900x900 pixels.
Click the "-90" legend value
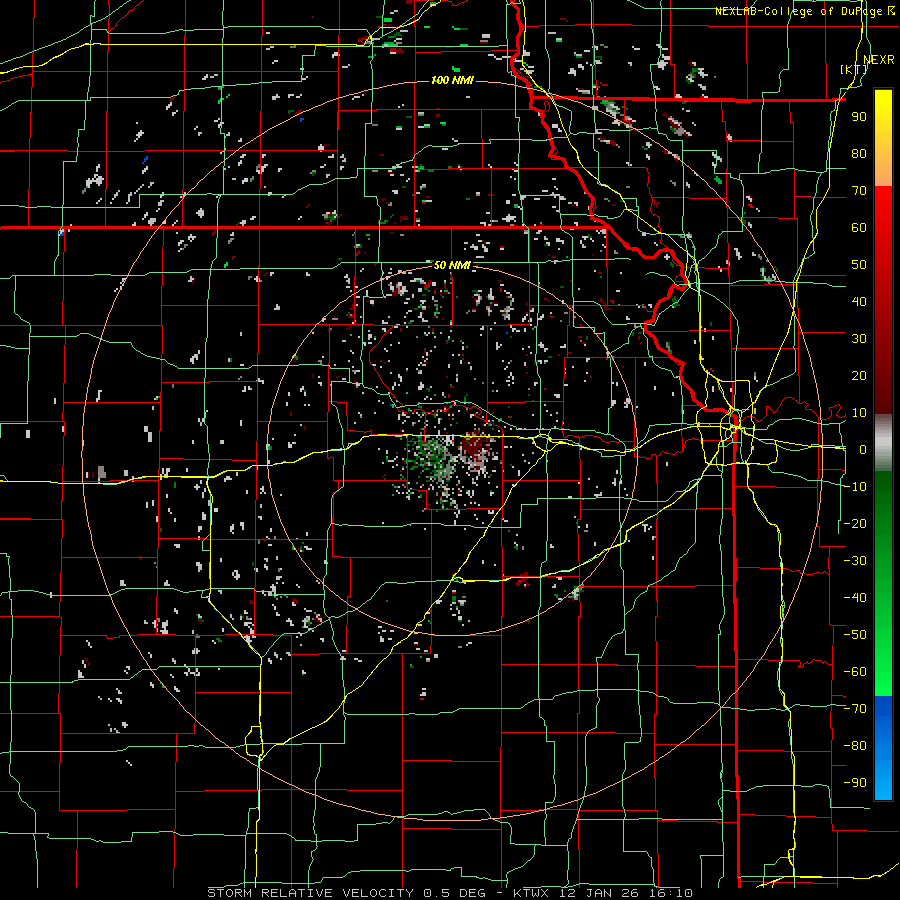855,783
